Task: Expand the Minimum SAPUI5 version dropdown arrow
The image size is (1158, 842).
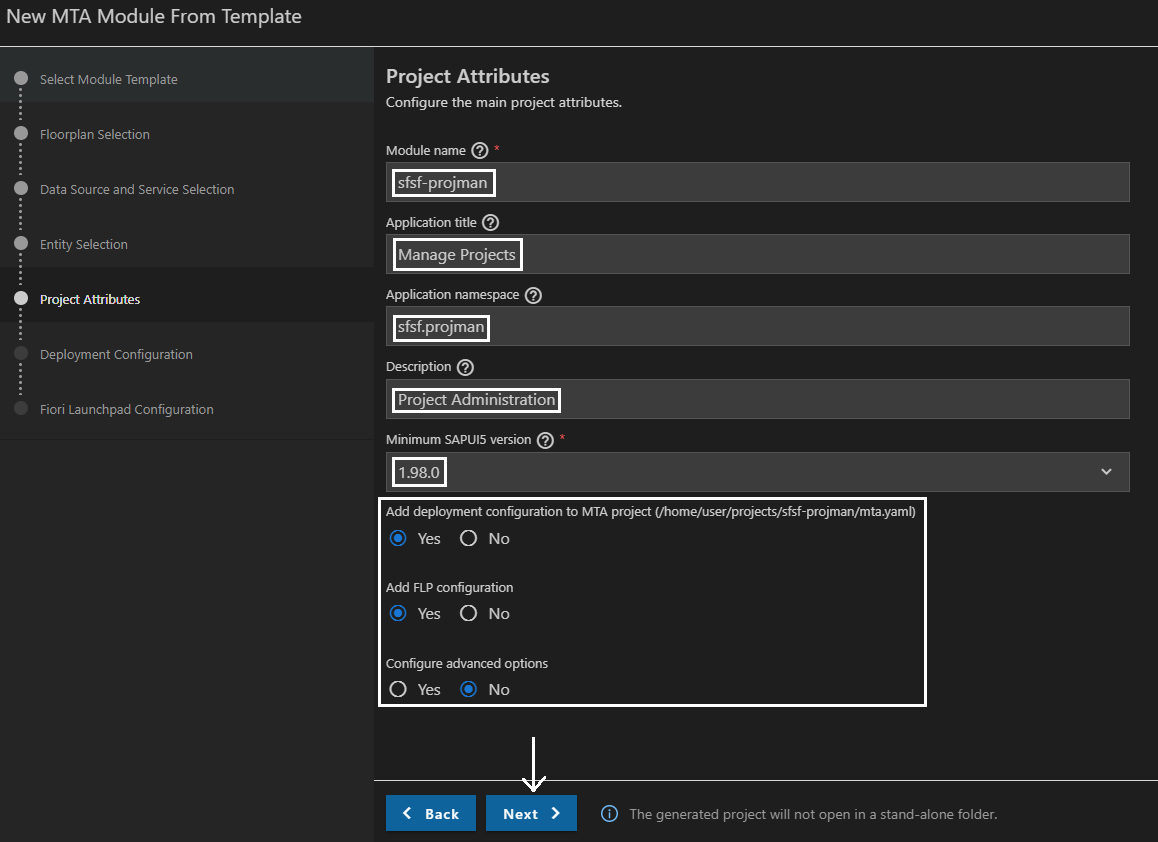Action: (1106, 472)
